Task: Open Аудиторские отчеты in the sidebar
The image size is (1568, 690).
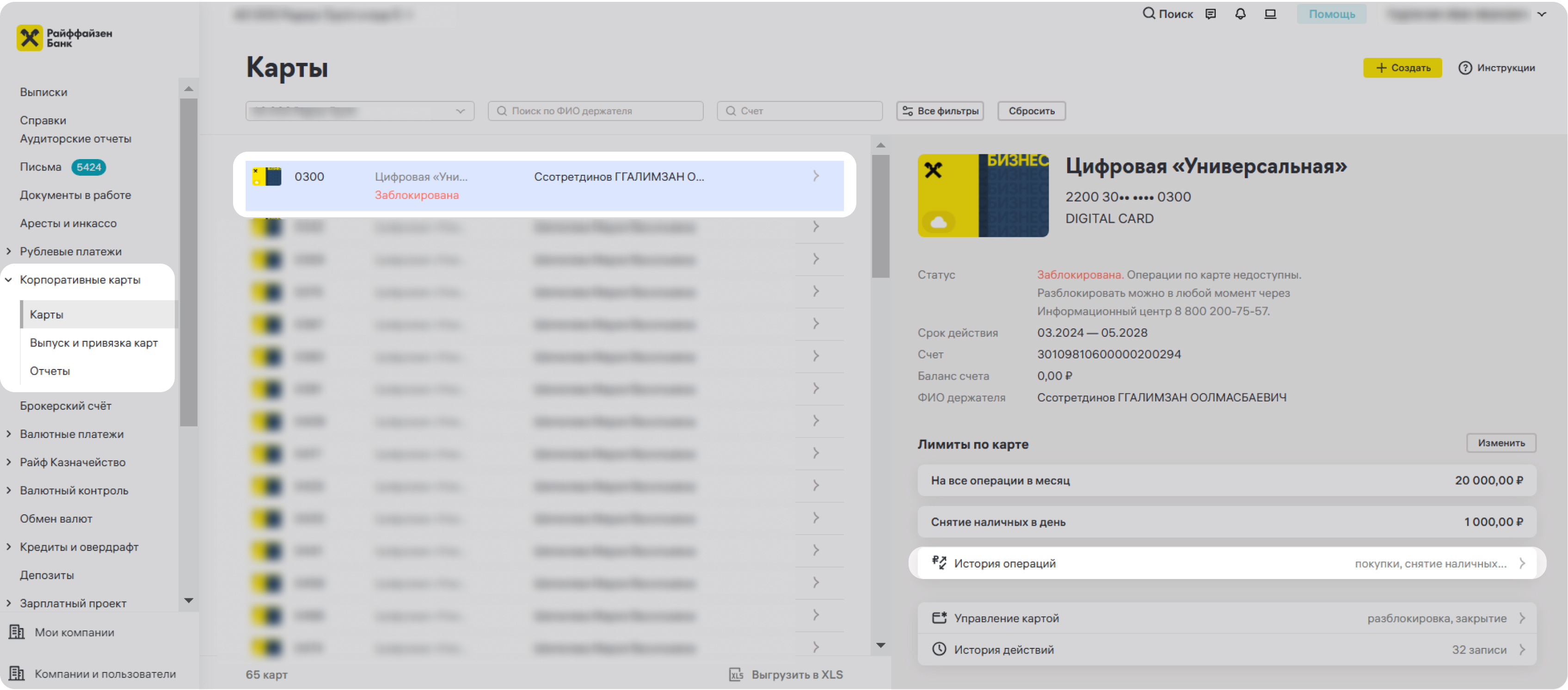Action: click(75, 138)
